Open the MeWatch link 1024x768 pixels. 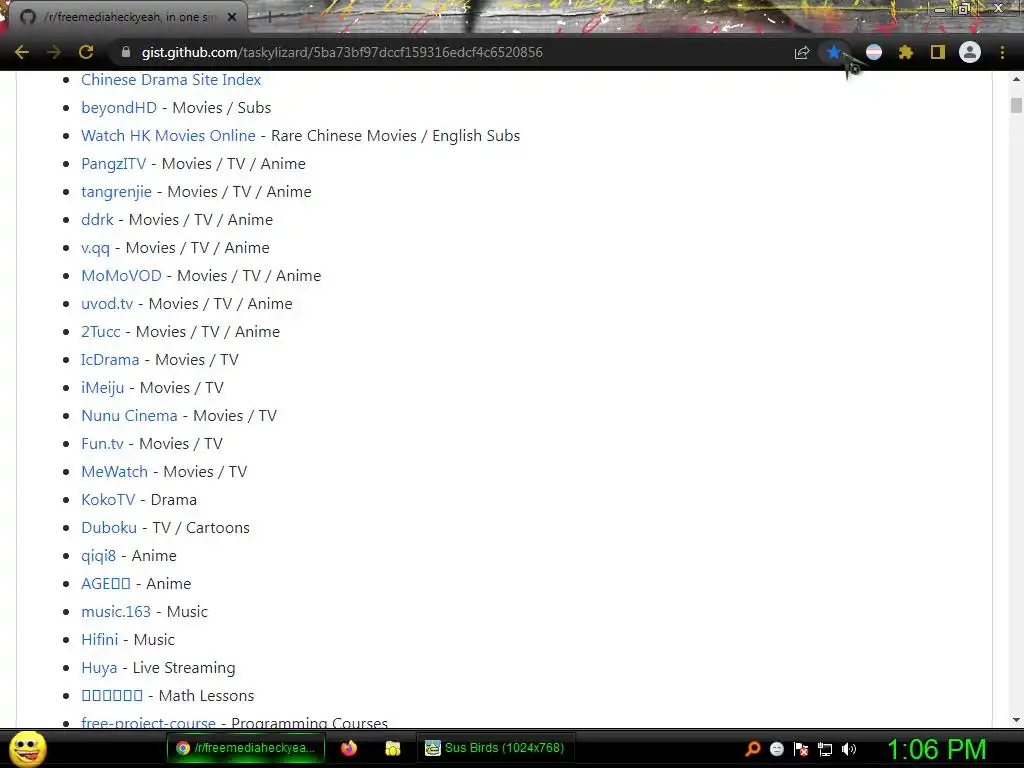pyautogui.click(x=114, y=472)
